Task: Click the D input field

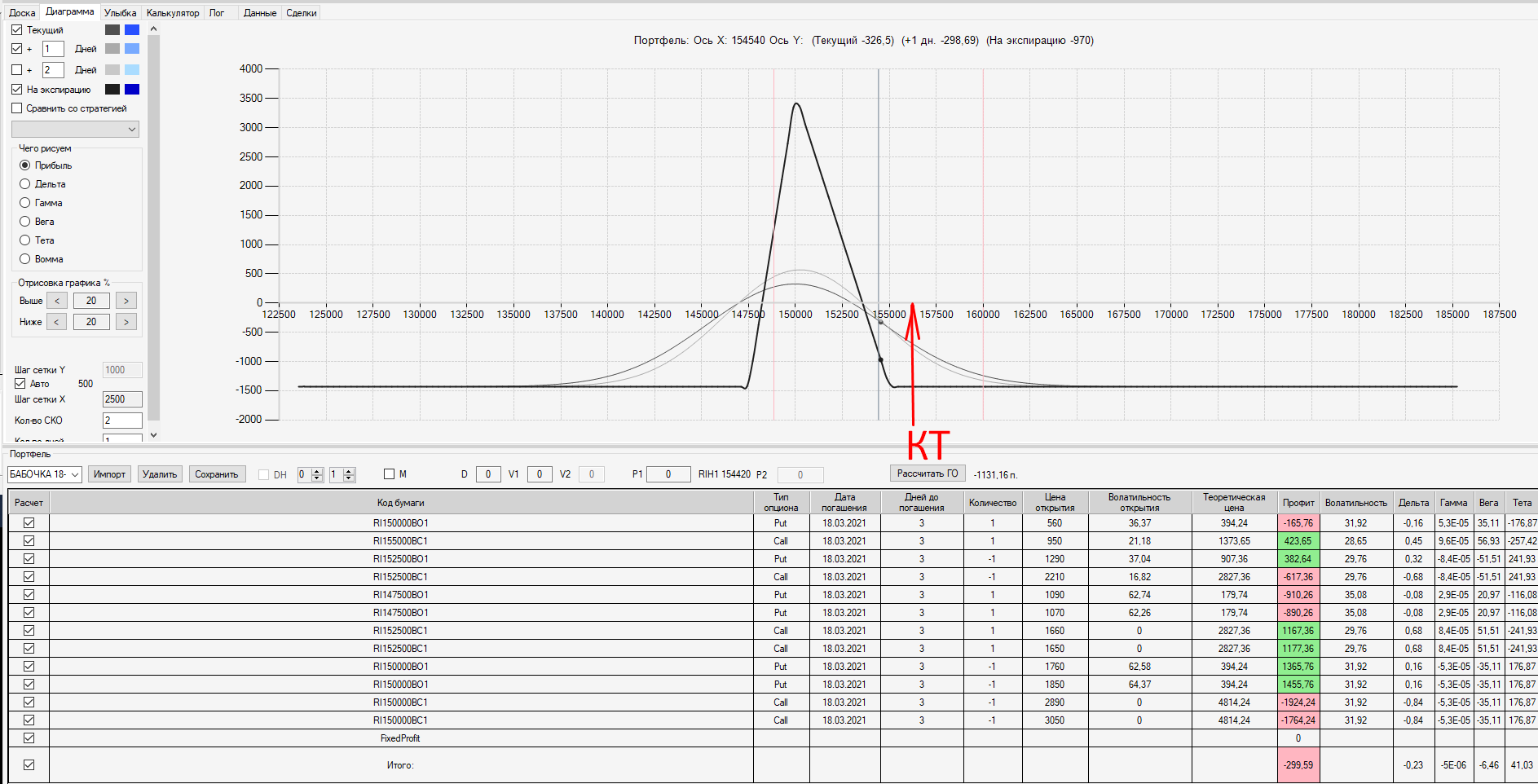Action: (x=488, y=474)
